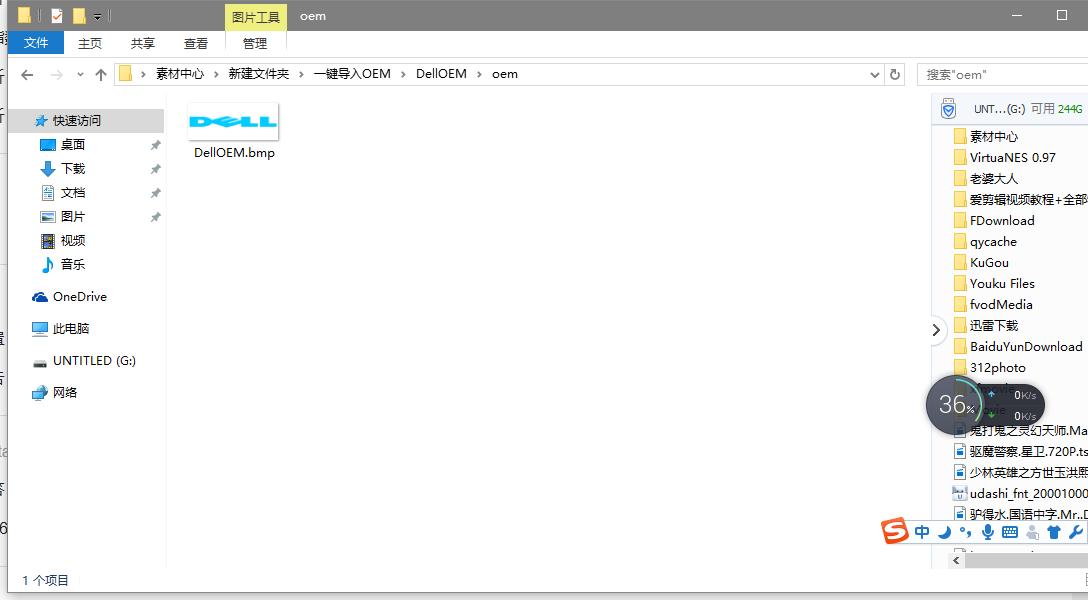Open Sogou skin settings via shirt icon
The width and height of the screenshot is (1088, 600).
point(1054,532)
